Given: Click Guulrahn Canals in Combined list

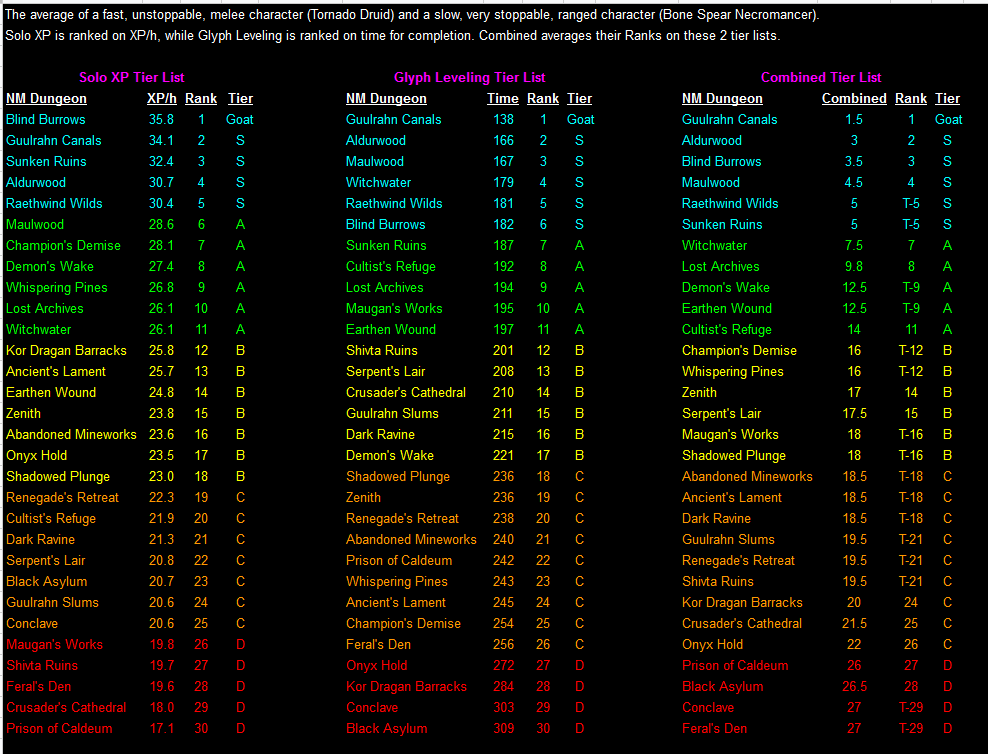Looking at the screenshot, I should point(730,119).
